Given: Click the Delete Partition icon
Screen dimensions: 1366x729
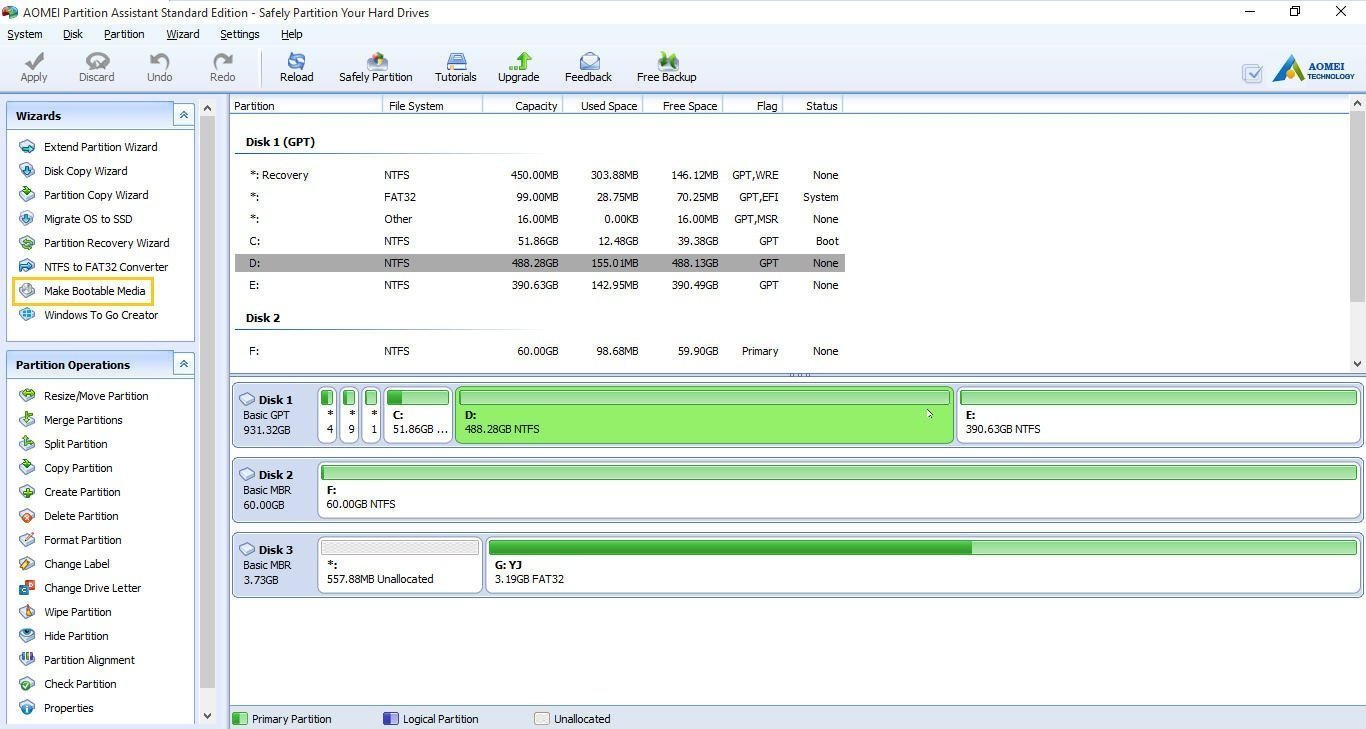Looking at the screenshot, I should [27, 516].
